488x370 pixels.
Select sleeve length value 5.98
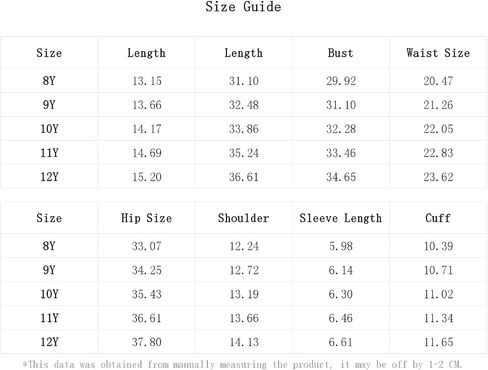pos(341,246)
